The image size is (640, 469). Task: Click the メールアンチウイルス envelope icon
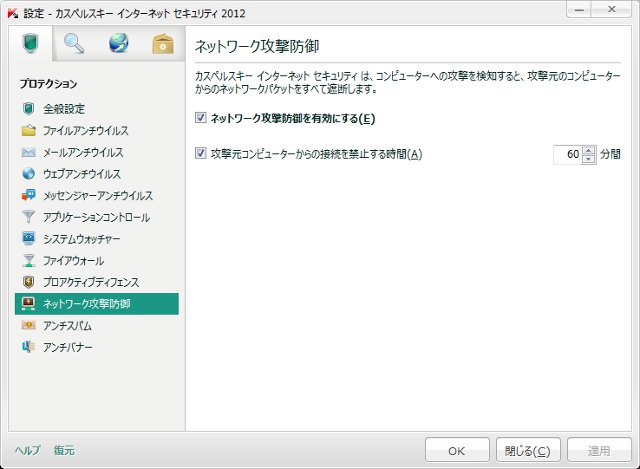(x=28, y=152)
